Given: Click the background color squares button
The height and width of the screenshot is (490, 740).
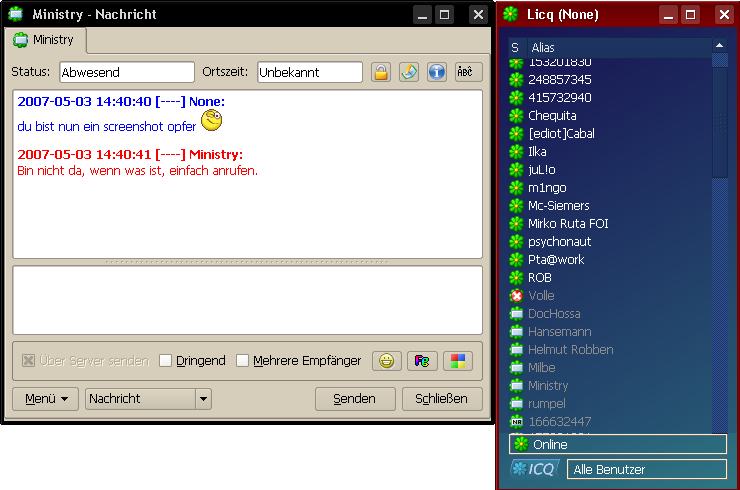Looking at the screenshot, I should (x=458, y=361).
